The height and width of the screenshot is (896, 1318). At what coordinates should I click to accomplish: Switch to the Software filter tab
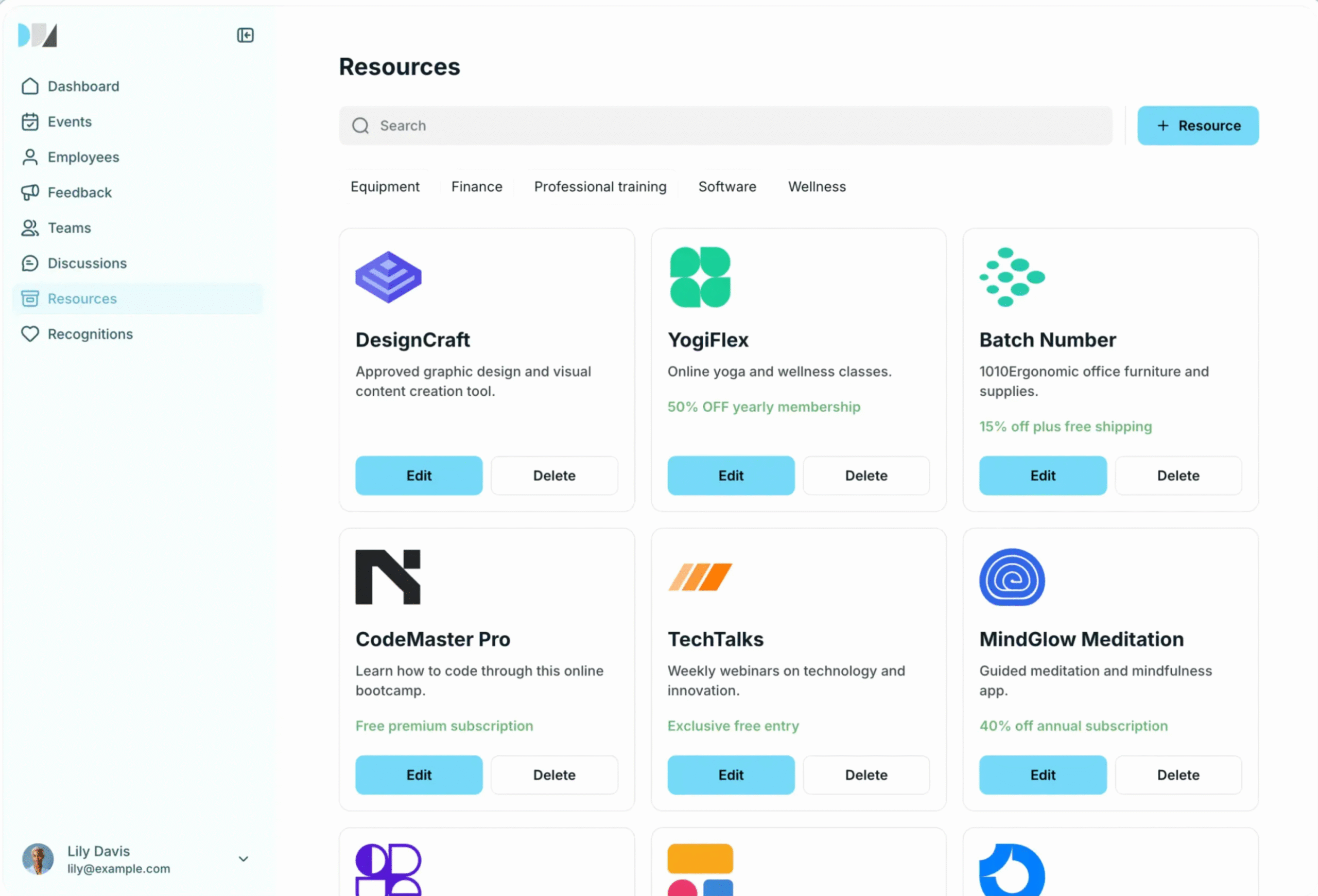pyautogui.click(x=727, y=186)
